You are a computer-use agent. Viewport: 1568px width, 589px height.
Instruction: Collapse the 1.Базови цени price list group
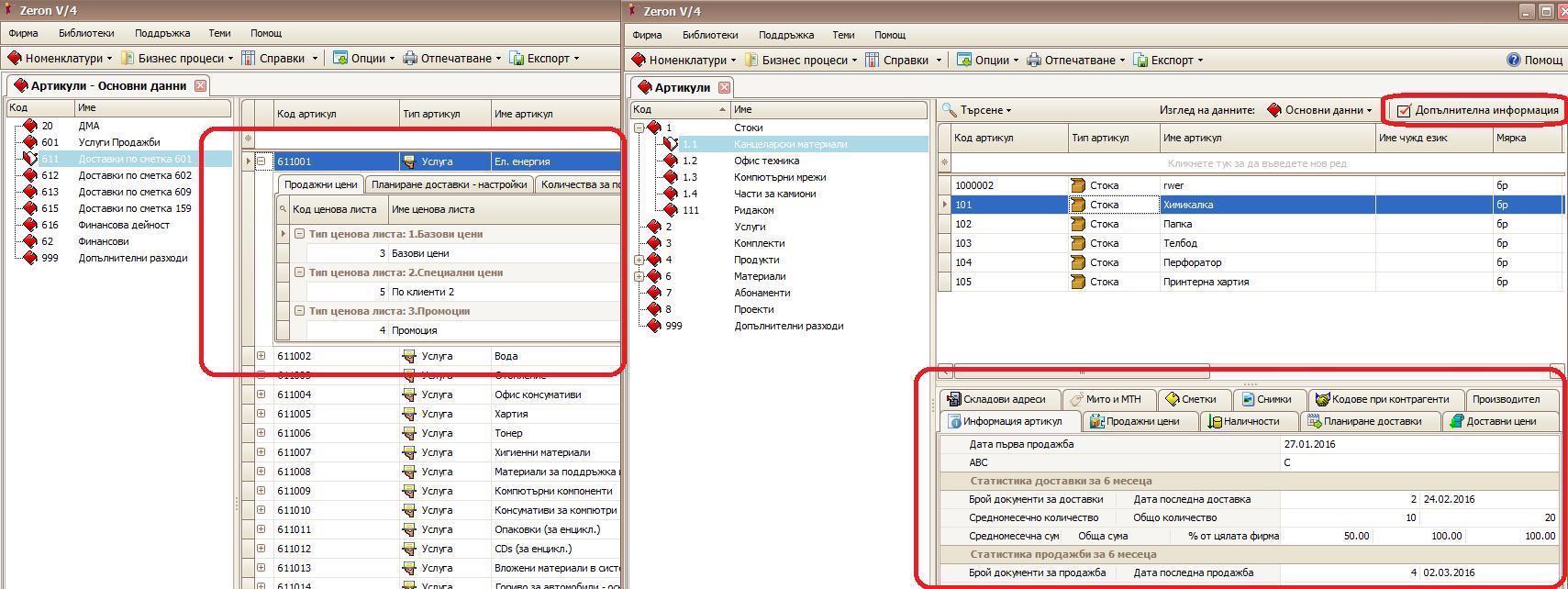point(299,234)
